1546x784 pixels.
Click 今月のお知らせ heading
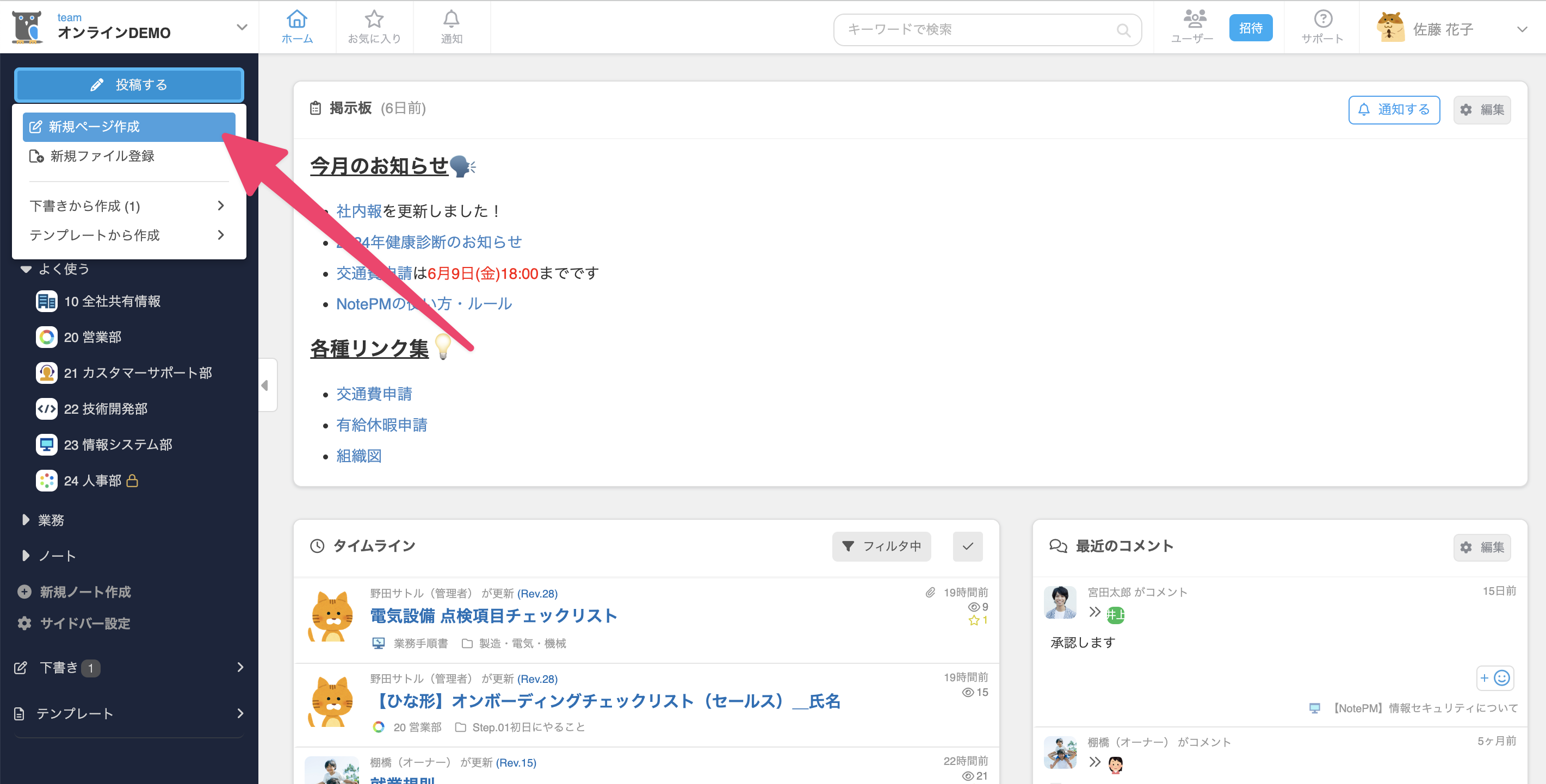click(x=379, y=166)
